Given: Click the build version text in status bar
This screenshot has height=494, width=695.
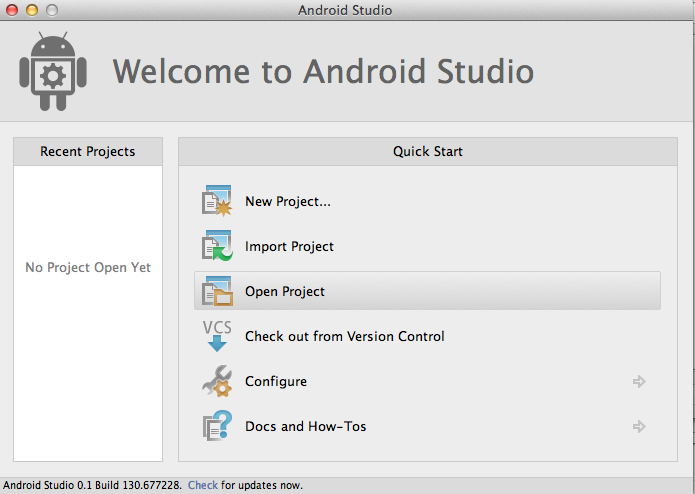Looking at the screenshot, I should point(93,485).
